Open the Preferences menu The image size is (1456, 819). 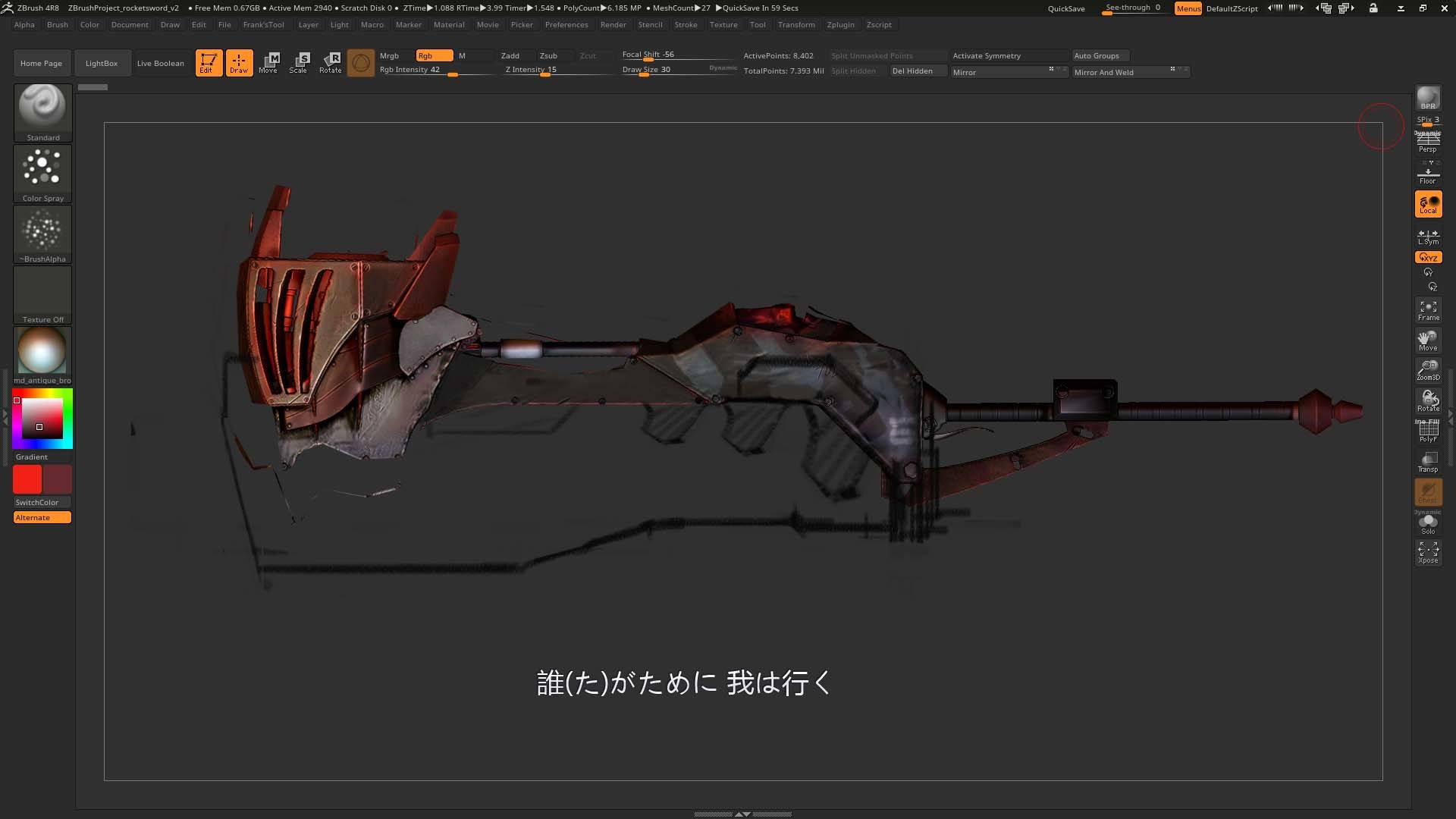tap(566, 24)
